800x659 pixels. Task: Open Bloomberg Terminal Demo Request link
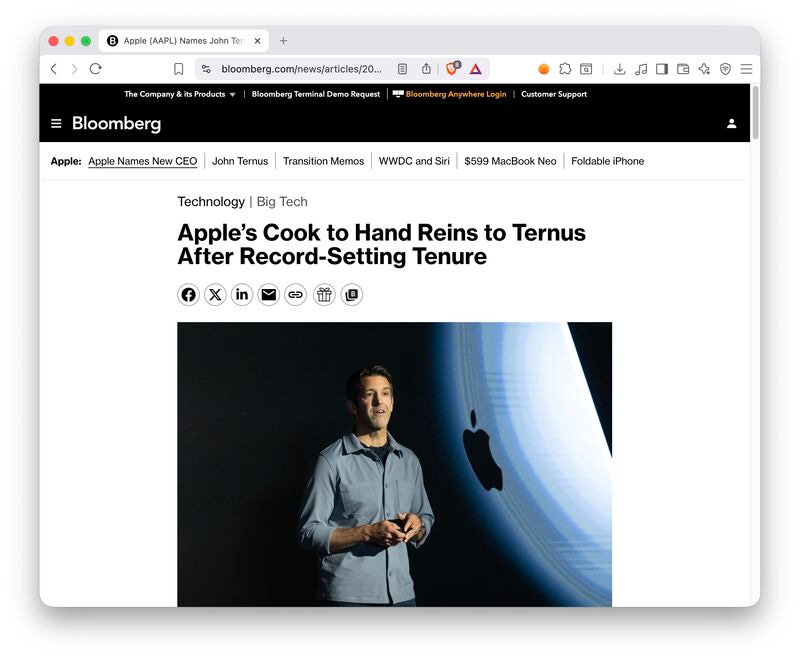(x=316, y=94)
